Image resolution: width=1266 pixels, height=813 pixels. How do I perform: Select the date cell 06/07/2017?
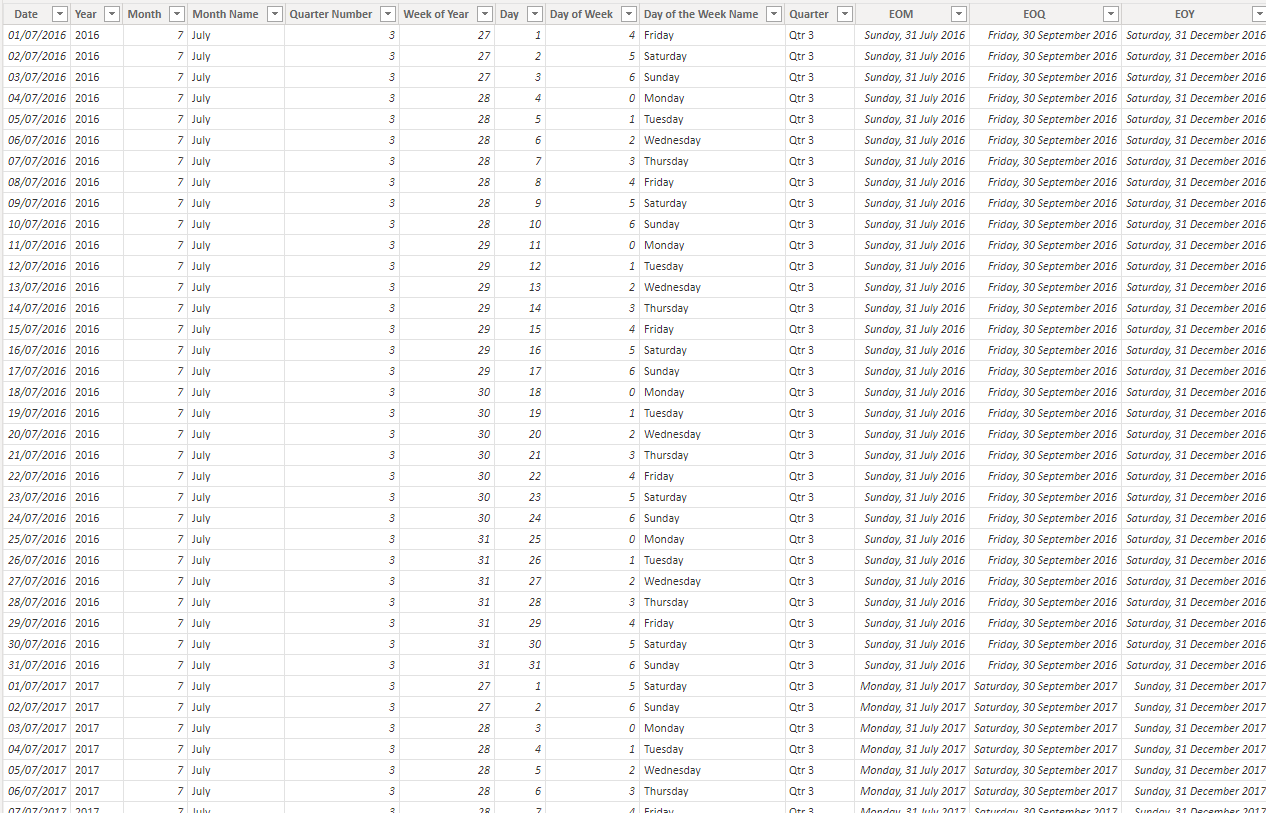(x=37, y=791)
